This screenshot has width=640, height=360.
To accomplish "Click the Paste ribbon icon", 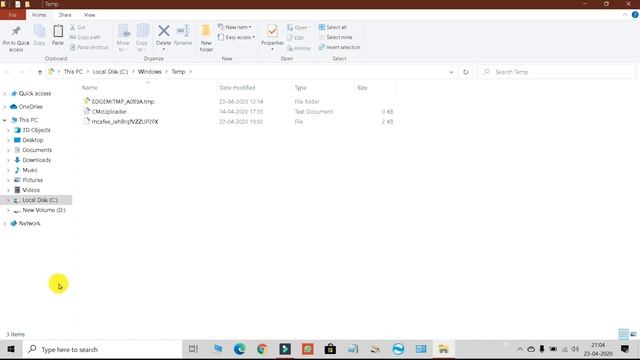I will point(58,31).
